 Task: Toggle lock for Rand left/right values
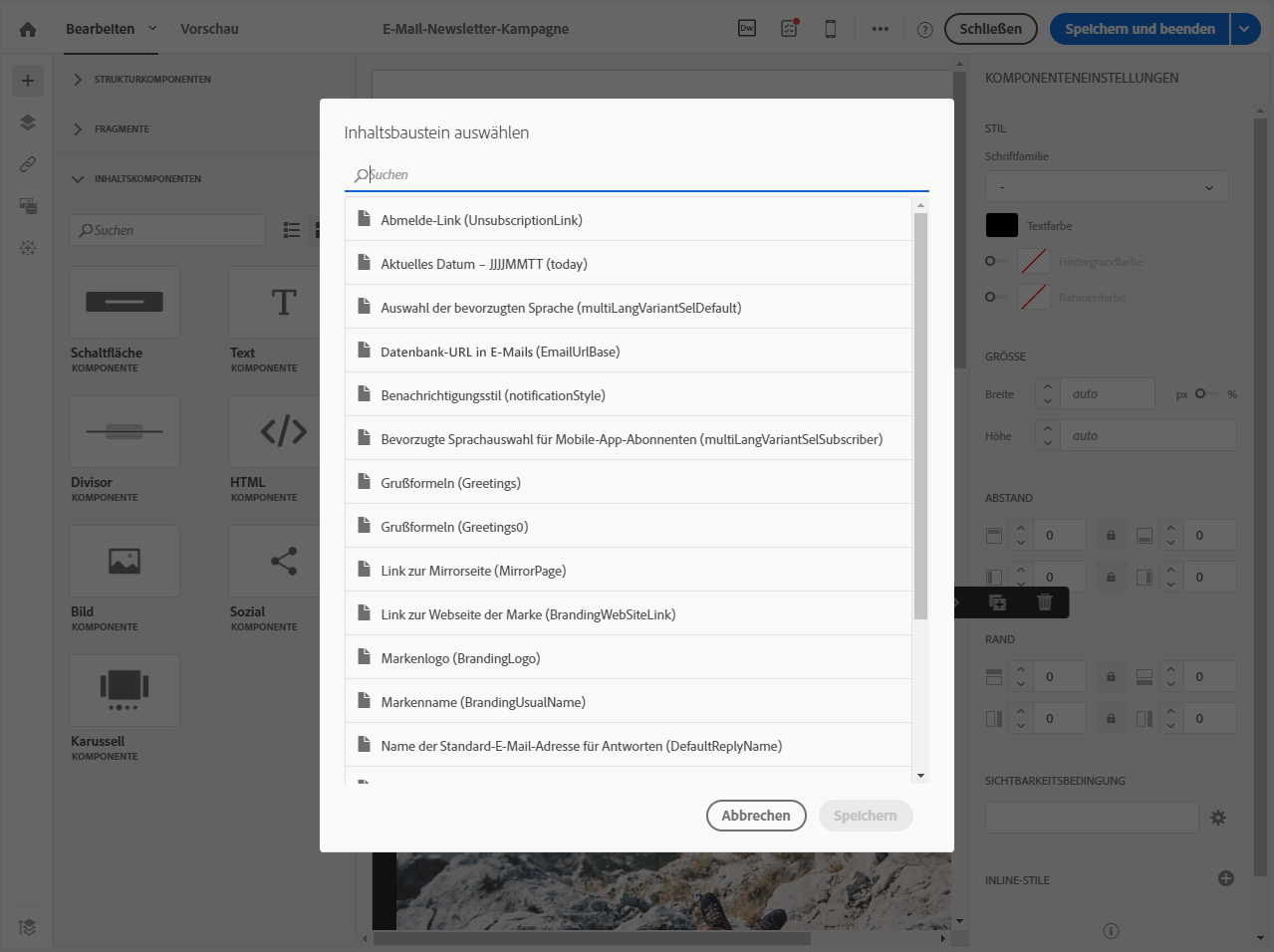(x=1111, y=718)
